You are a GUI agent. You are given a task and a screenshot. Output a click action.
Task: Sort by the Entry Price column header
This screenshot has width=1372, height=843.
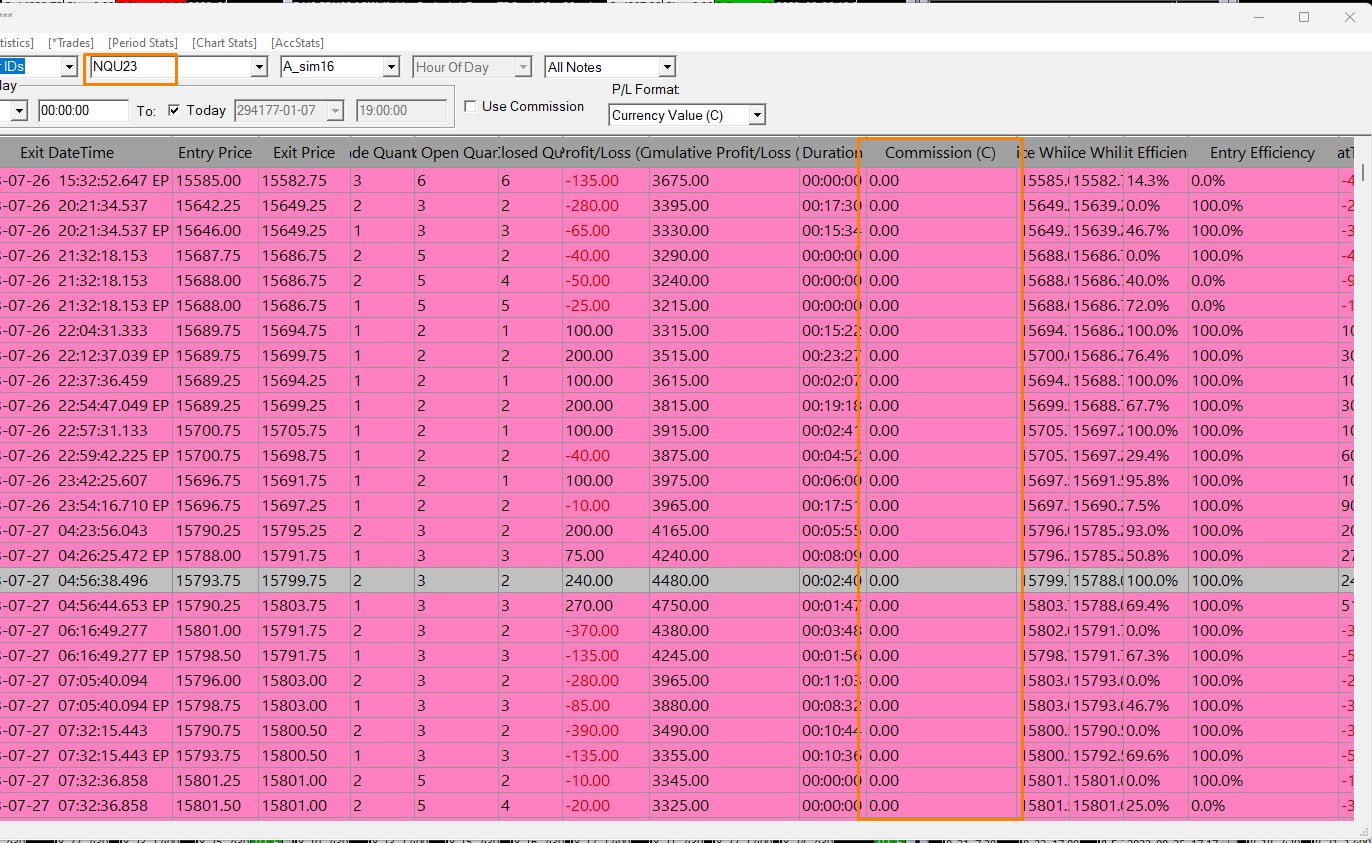click(x=215, y=153)
